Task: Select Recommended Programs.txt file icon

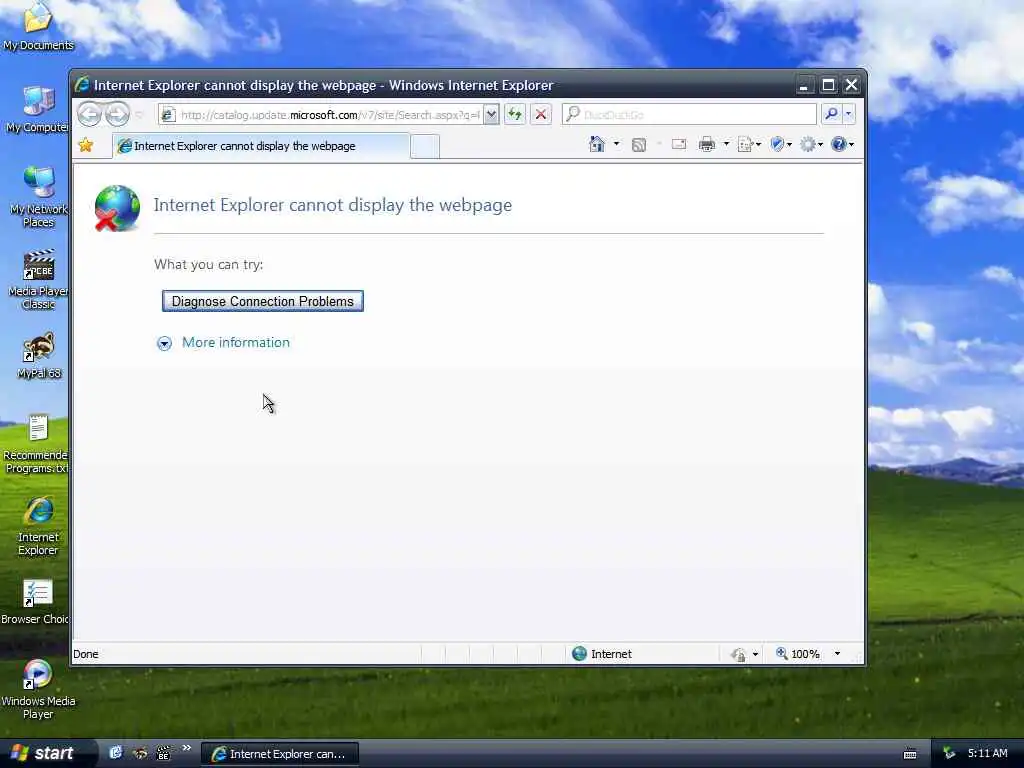Action: click(x=37, y=443)
